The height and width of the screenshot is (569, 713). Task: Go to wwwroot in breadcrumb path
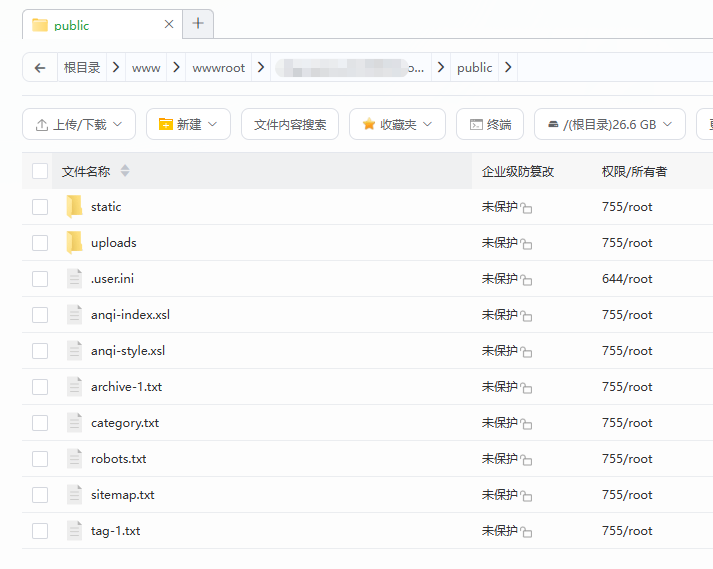tap(218, 68)
